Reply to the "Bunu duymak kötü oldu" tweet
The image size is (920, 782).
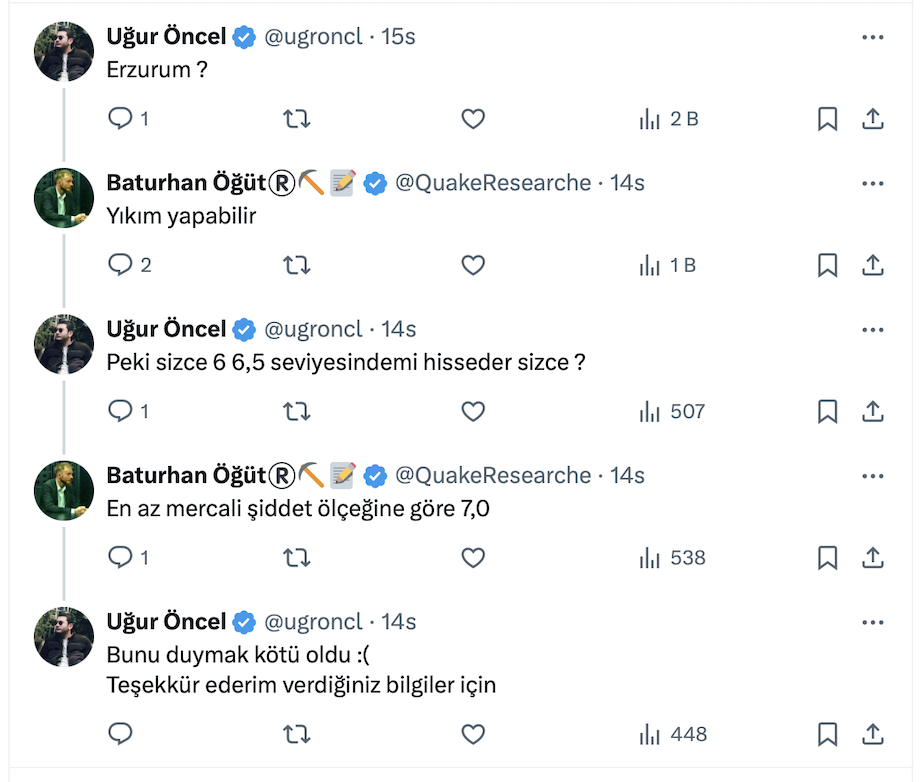(x=121, y=734)
